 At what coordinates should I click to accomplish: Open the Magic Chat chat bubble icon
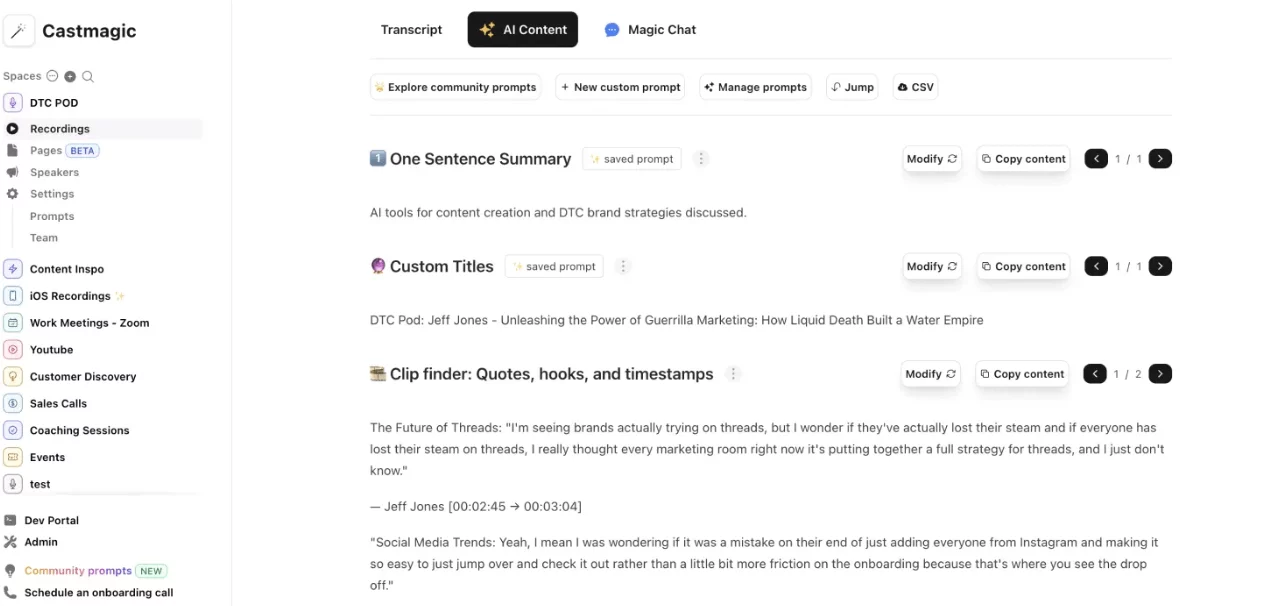611,29
